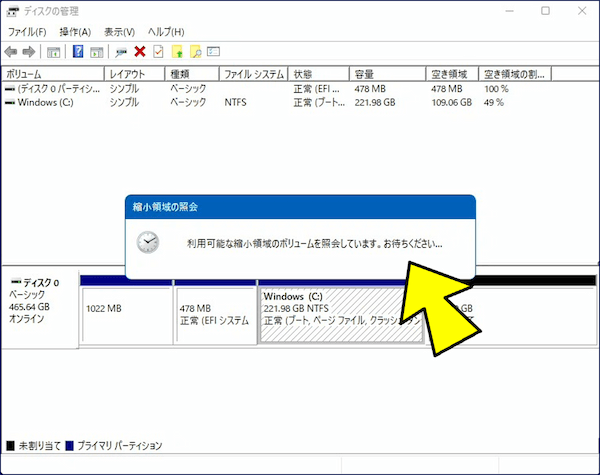The height and width of the screenshot is (475, 600).
Task: Click the folder search magnifier icon
Action: 196,51
